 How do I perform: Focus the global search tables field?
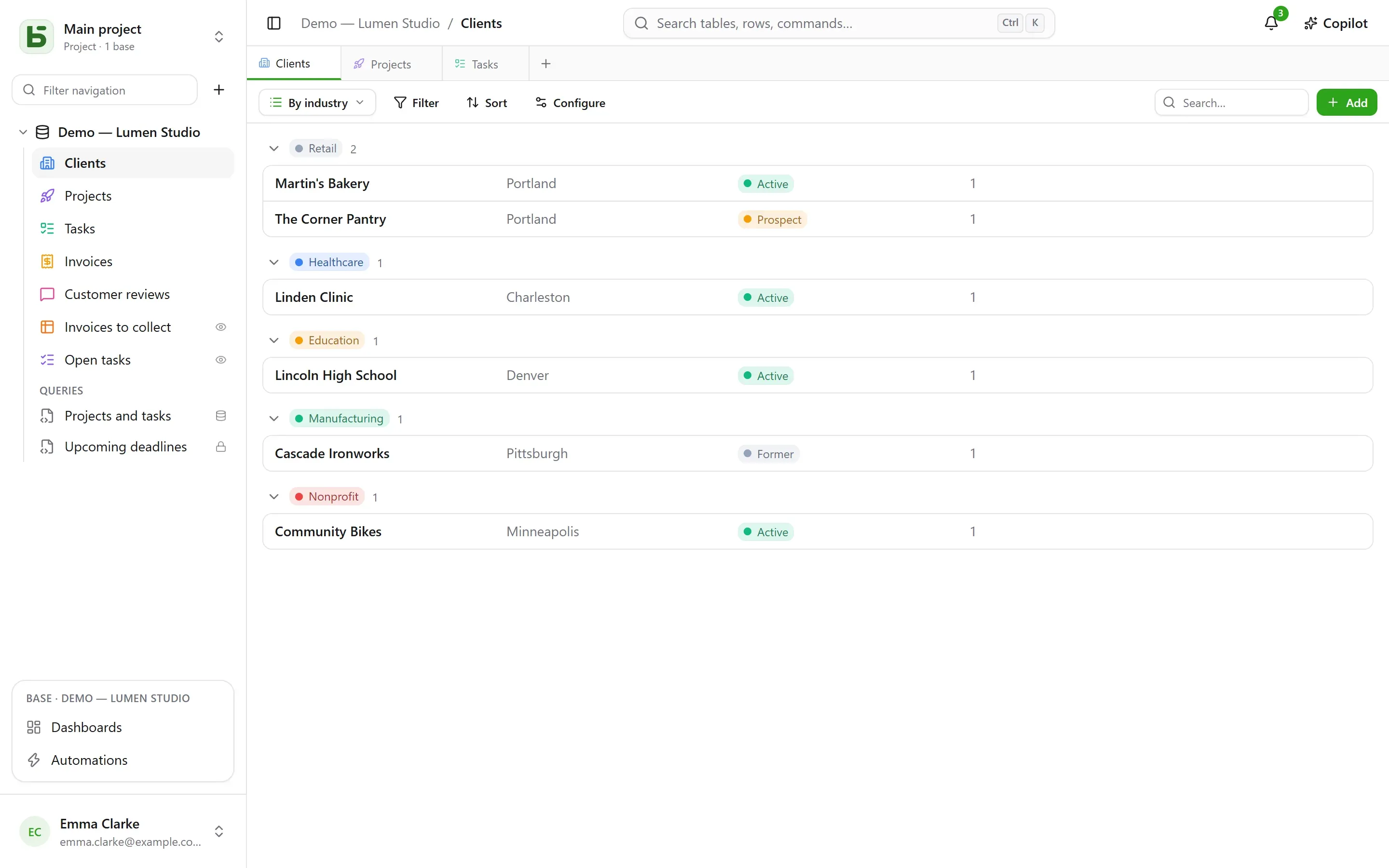tap(839, 23)
